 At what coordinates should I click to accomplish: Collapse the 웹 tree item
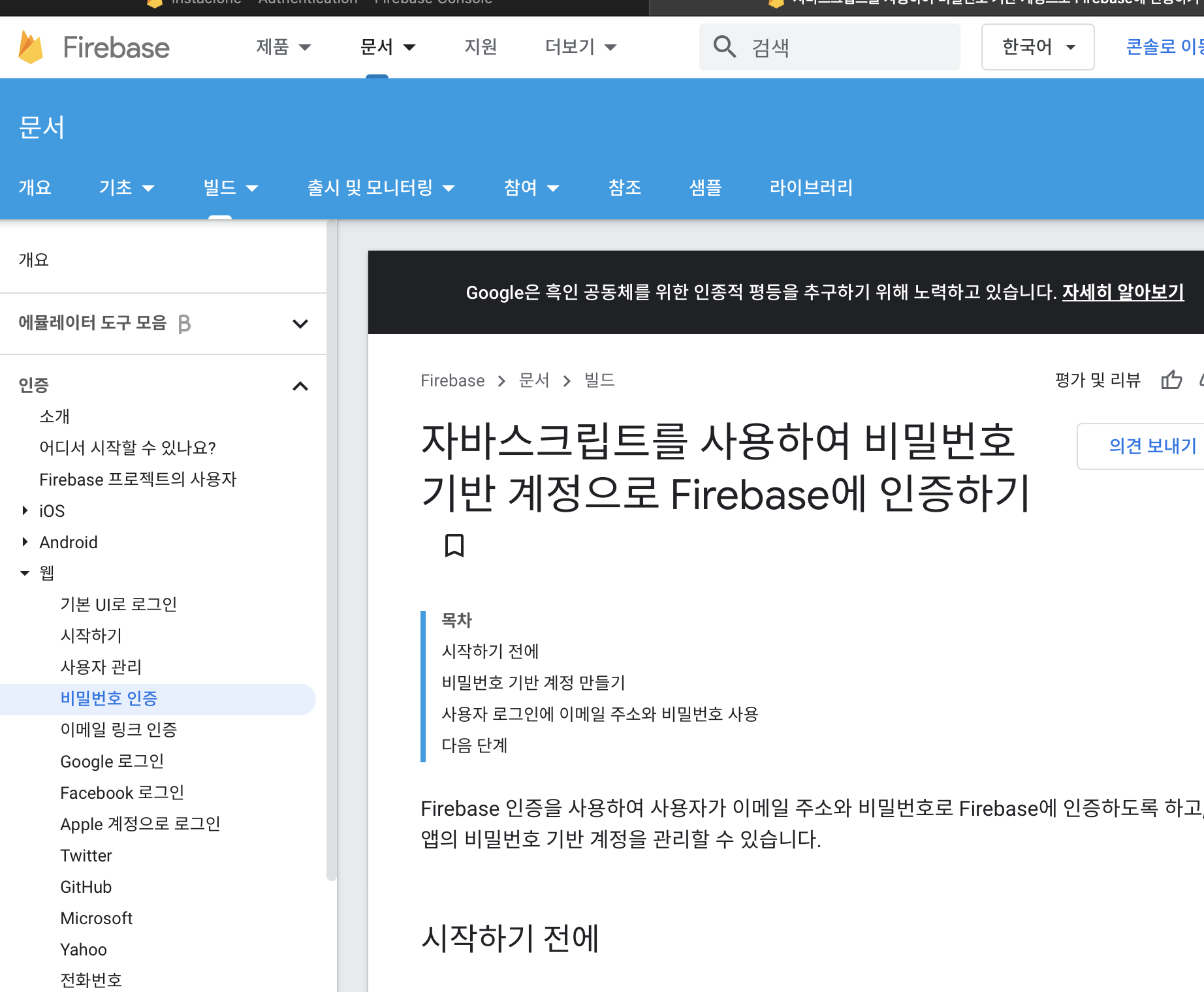pyautogui.click(x=25, y=573)
